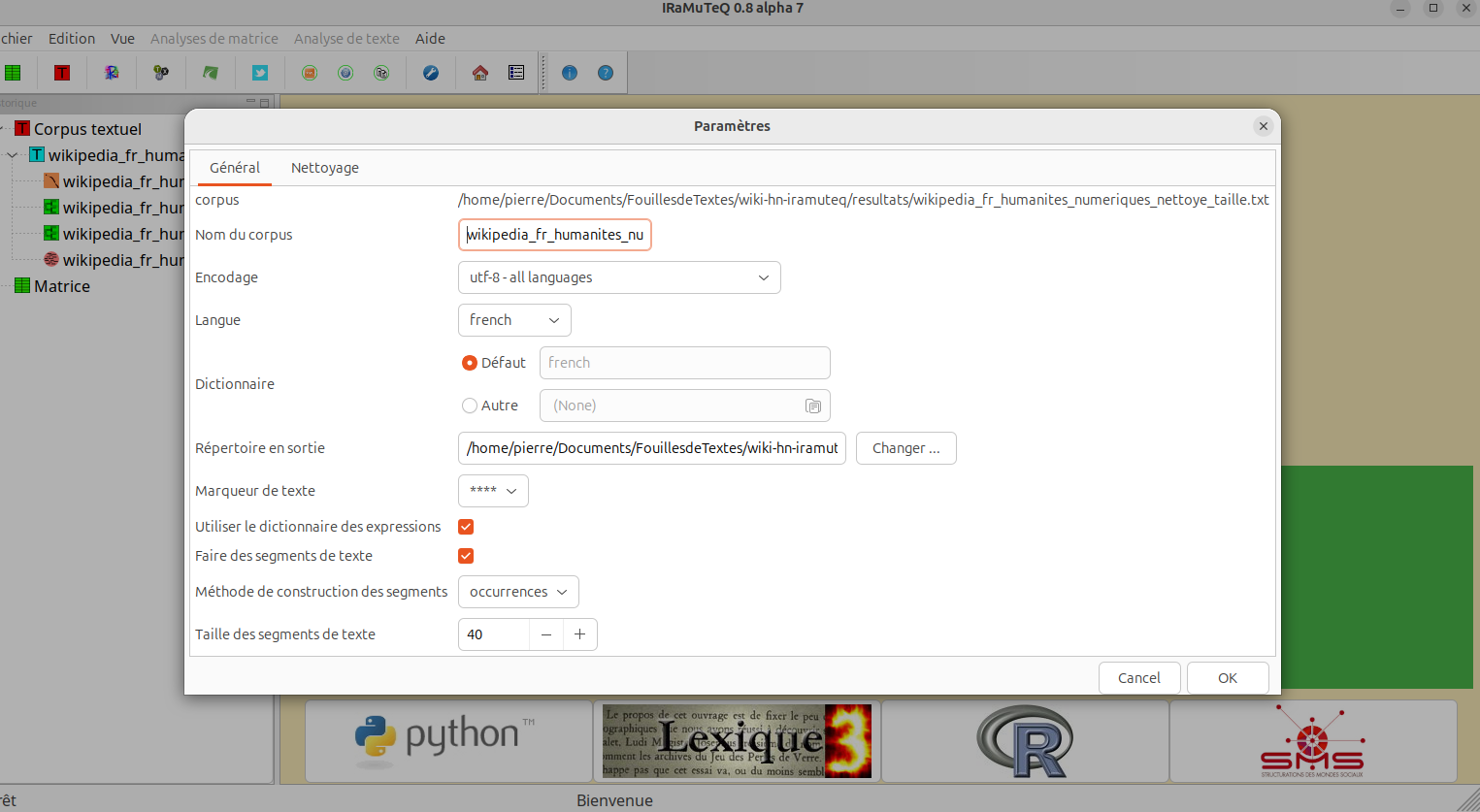The width and height of the screenshot is (1480, 812).
Task: Click the blue question mark help icon
Action: (606, 73)
